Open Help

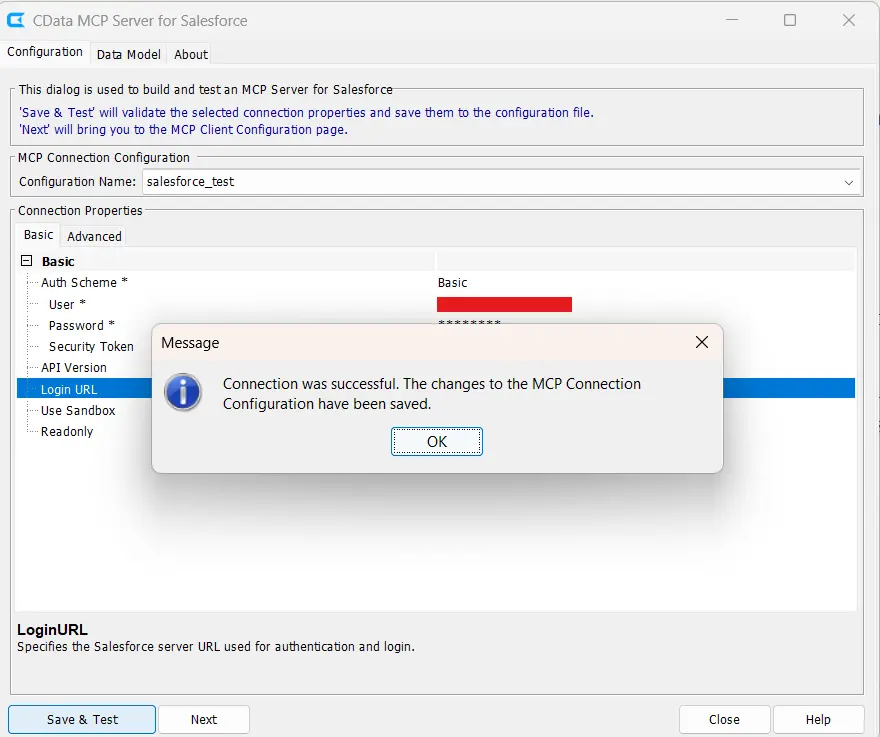click(x=817, y=719)
